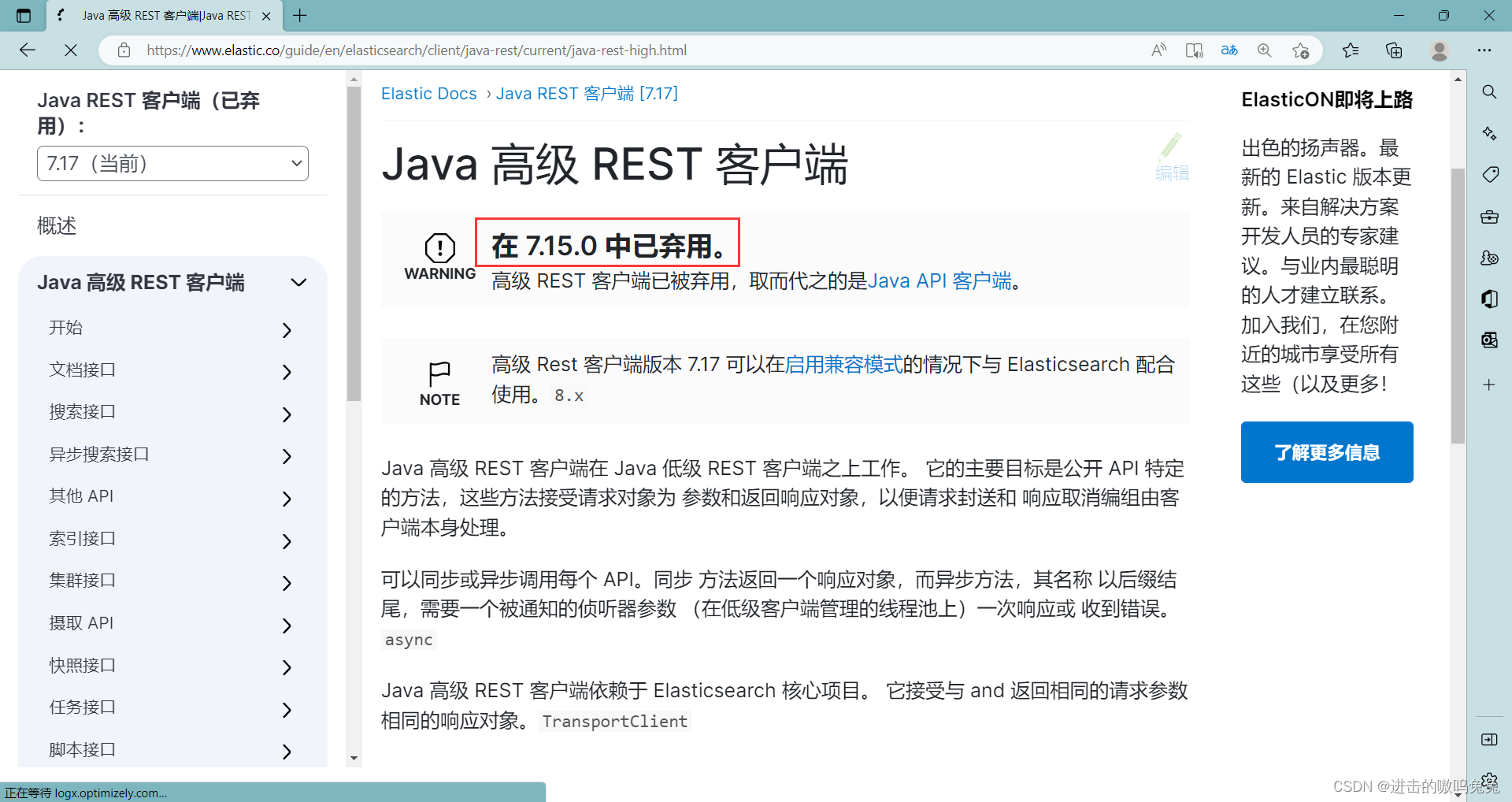Go back to the previous page
This screenshot has width=1512, height=802.
click(x=28, y=50)
